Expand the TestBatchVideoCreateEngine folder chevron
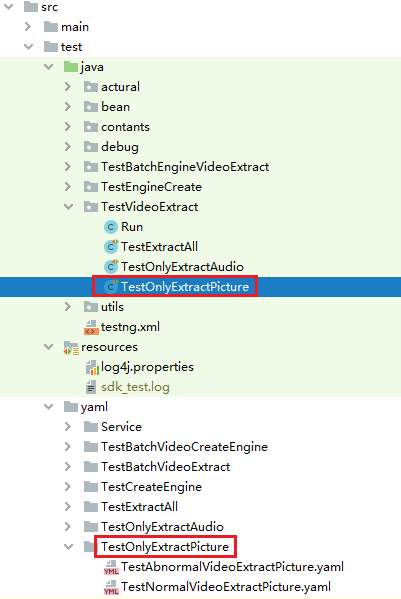 68,446
